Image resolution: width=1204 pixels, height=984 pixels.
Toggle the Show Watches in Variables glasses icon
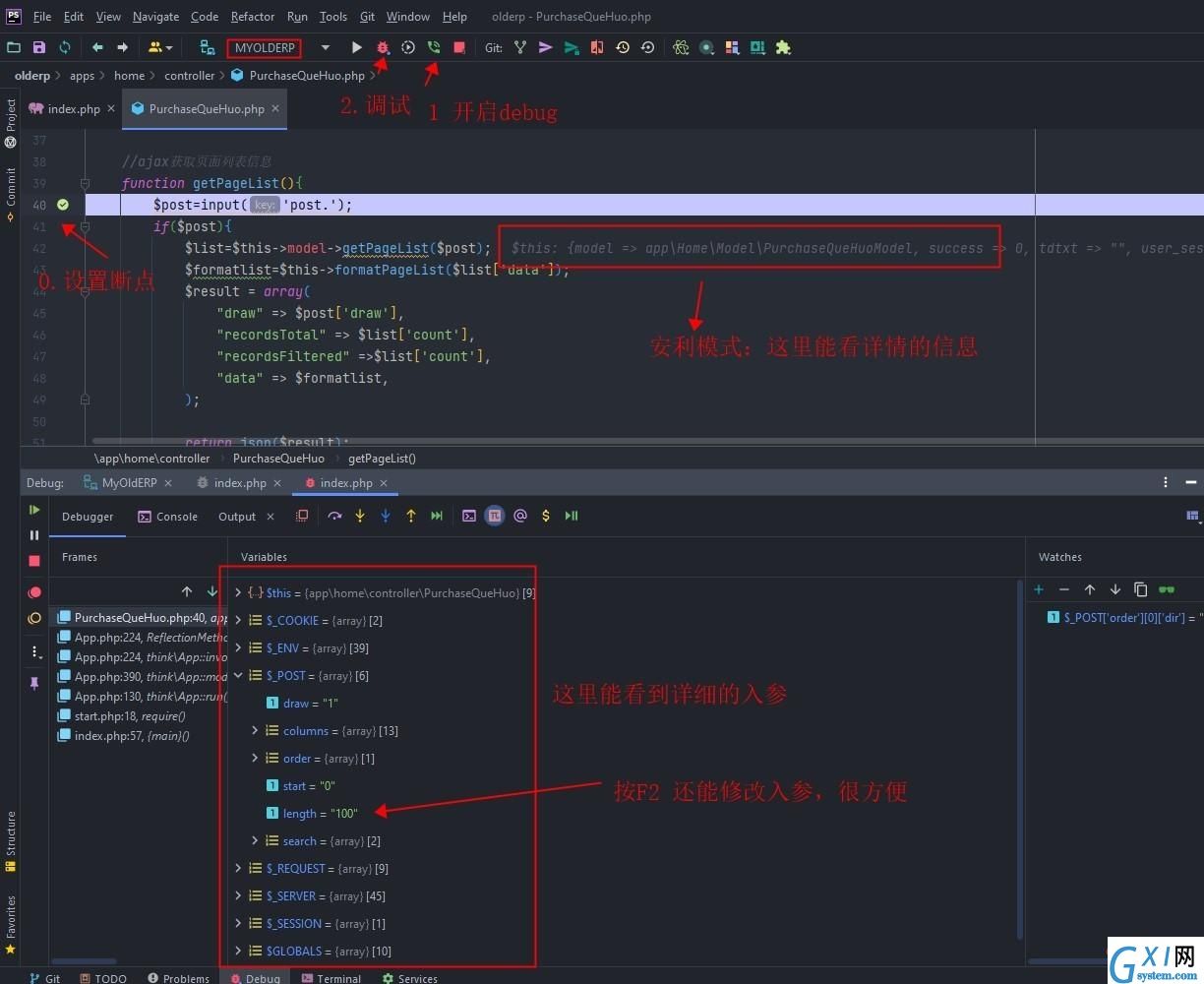click(1167, 589)
